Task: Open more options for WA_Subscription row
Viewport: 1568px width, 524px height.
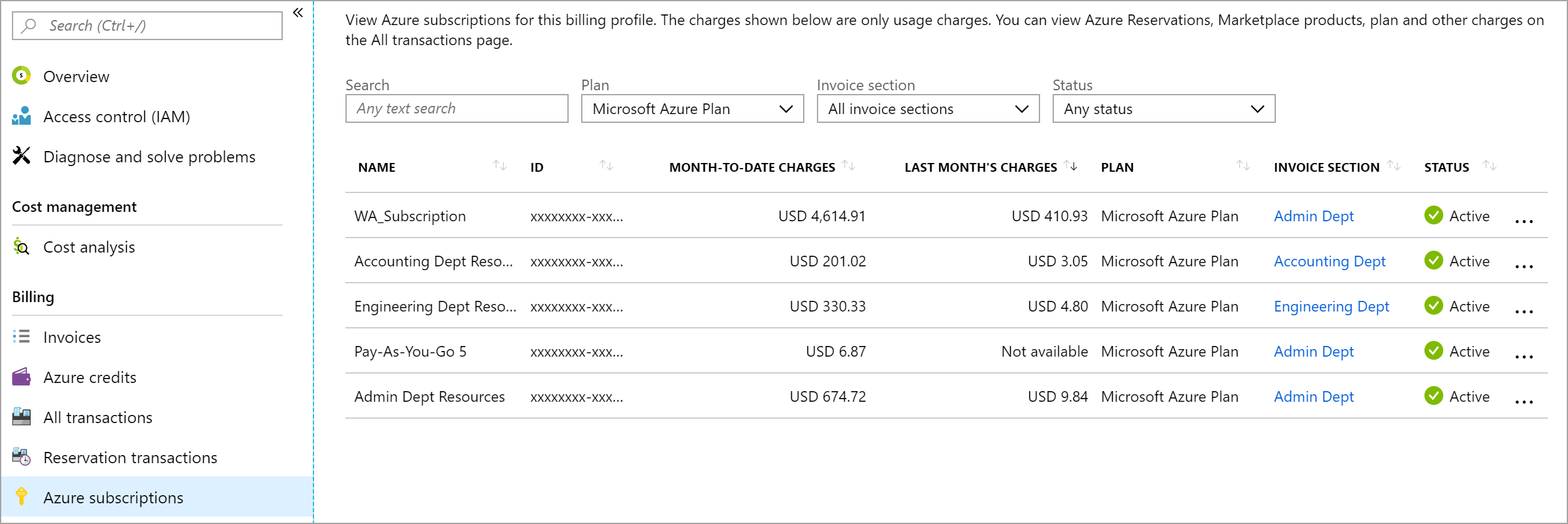Action: point(1523,221)
